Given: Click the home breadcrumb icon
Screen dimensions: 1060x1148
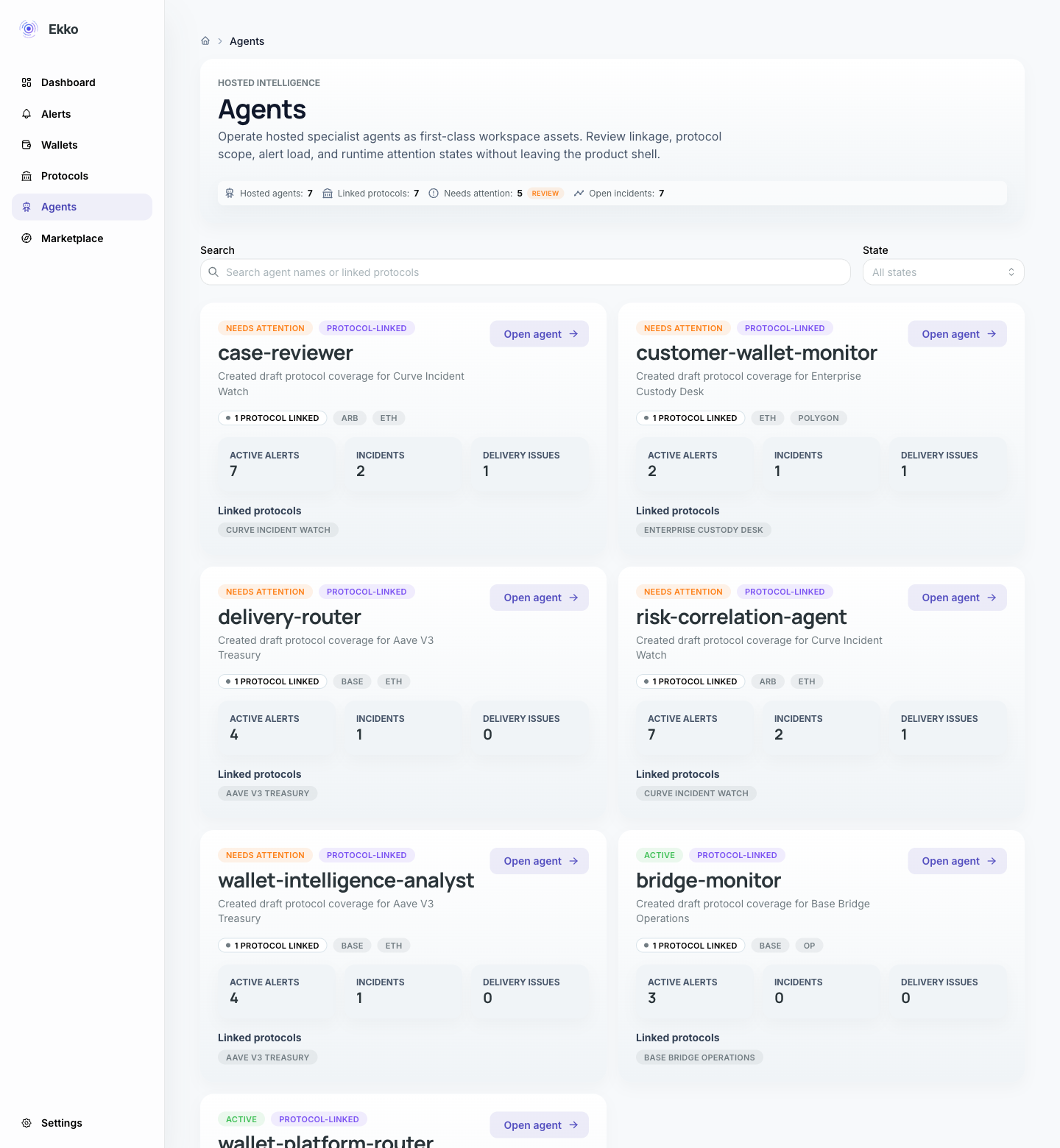Looking at the screenshot, I should [205, 41].
